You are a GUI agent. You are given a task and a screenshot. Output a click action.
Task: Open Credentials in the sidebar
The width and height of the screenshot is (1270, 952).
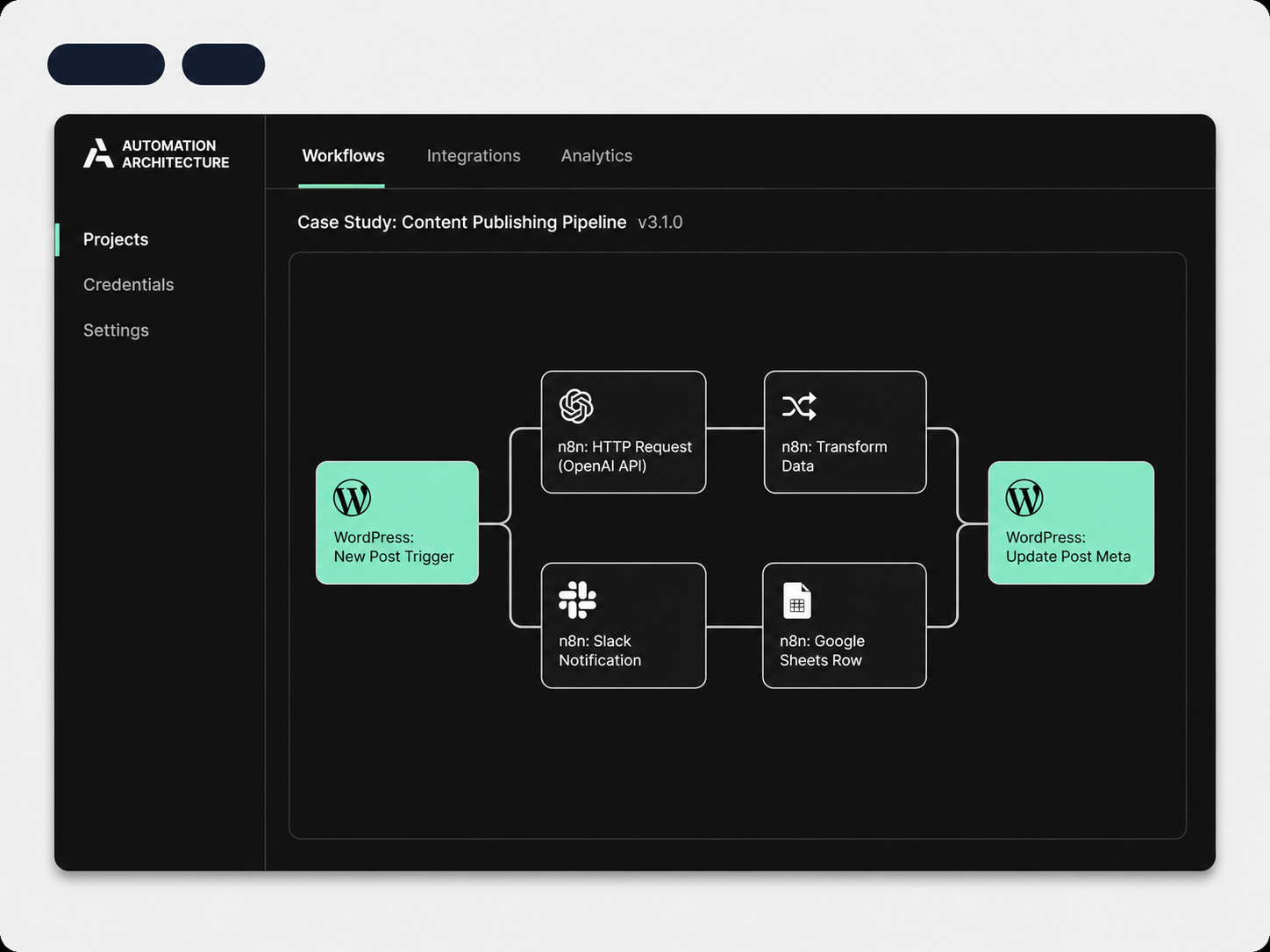pyautogui.click(x=129, y=285)
